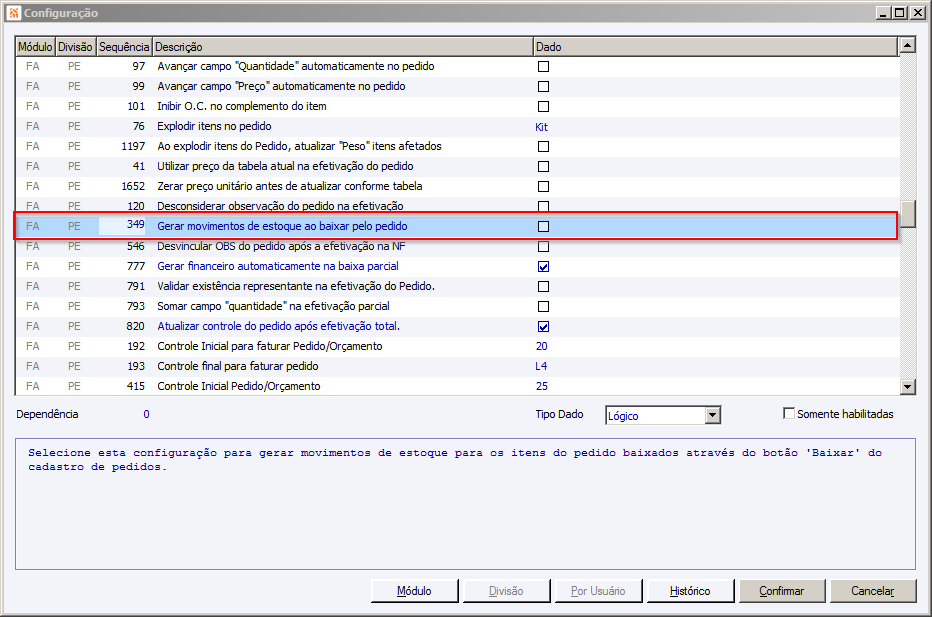The height and width of the screenshot is (617, 932).
Task: Sort by Divisão column header
Action: tap(75, 47)
